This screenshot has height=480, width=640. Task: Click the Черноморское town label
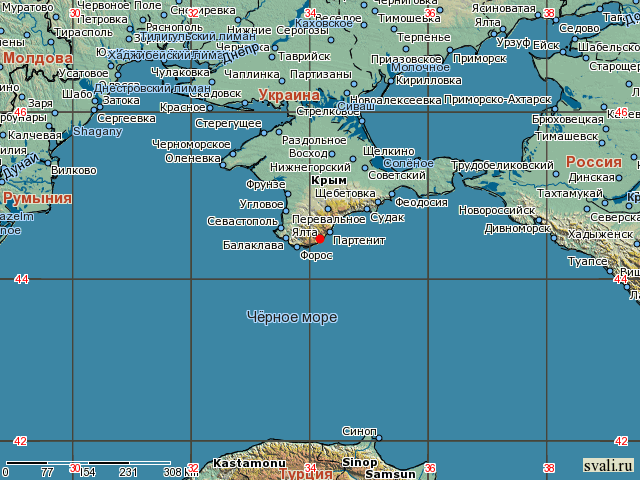point(190,144)
